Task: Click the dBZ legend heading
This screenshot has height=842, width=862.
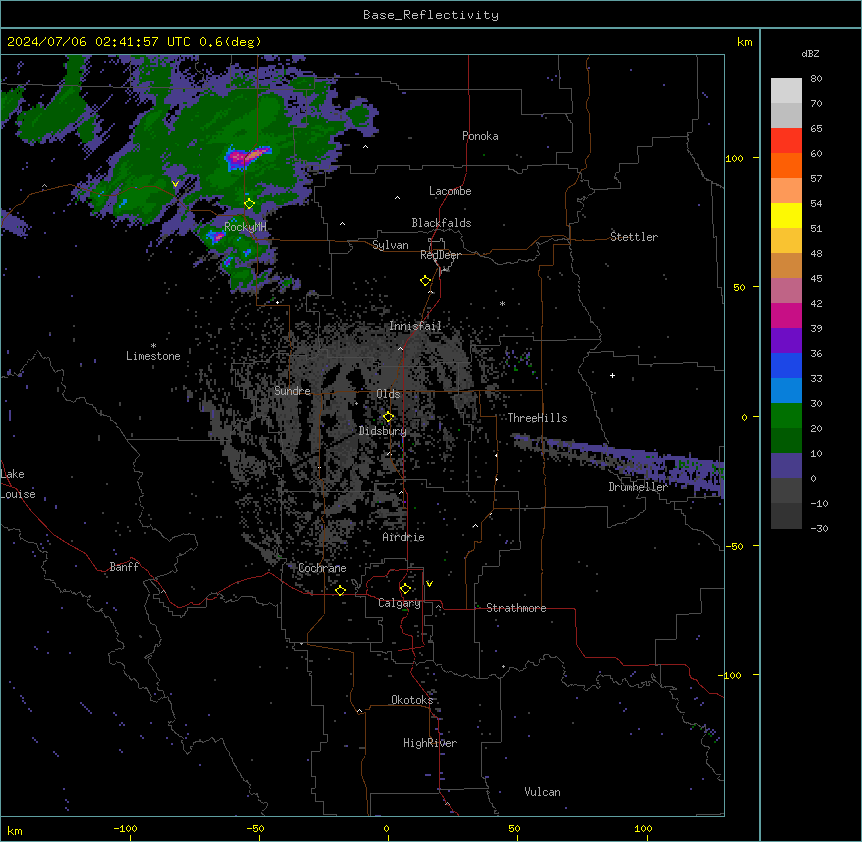Action: [x=810, y=53]
